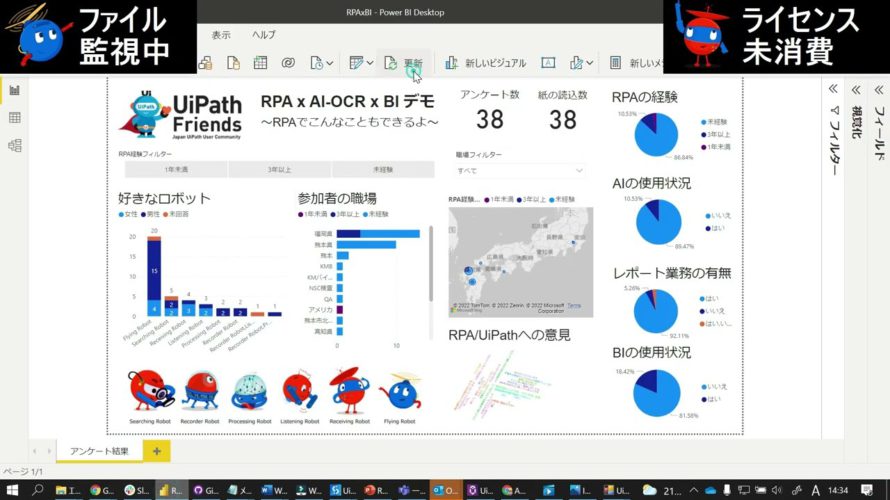Open the Windows Start menu
890x500 pixels.
coord(12,490)
